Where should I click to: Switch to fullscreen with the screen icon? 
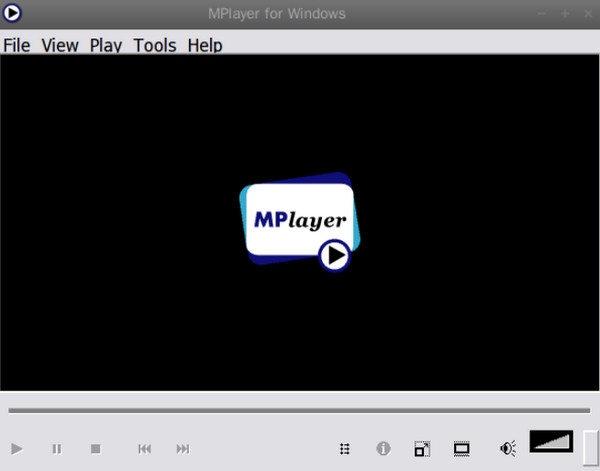461,449
